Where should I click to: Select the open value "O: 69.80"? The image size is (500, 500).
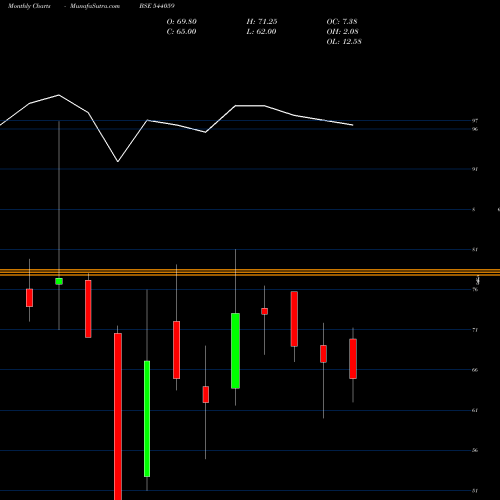click(182, 22)
